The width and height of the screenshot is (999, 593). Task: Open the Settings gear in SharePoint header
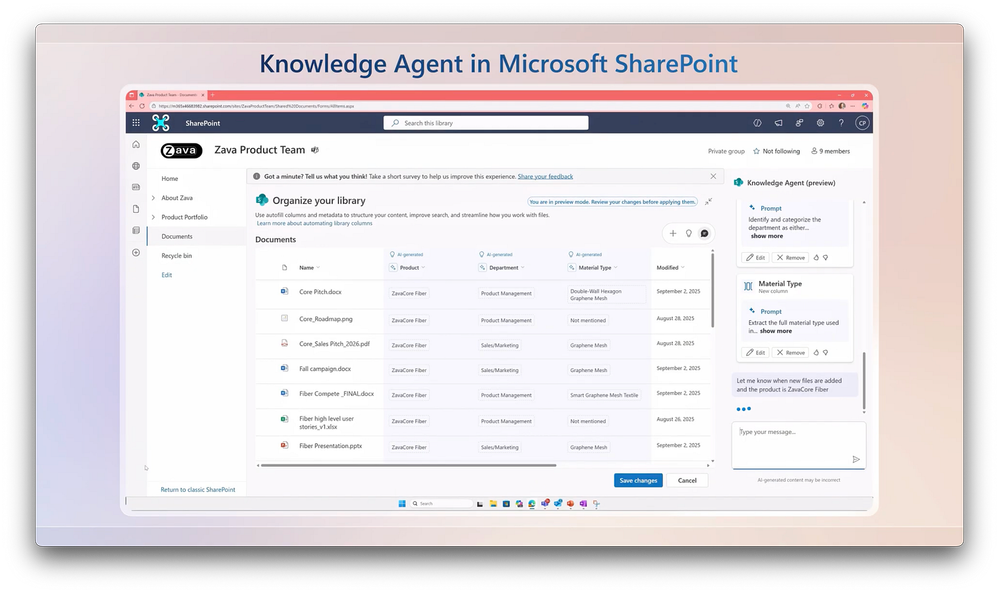point(820,123)
